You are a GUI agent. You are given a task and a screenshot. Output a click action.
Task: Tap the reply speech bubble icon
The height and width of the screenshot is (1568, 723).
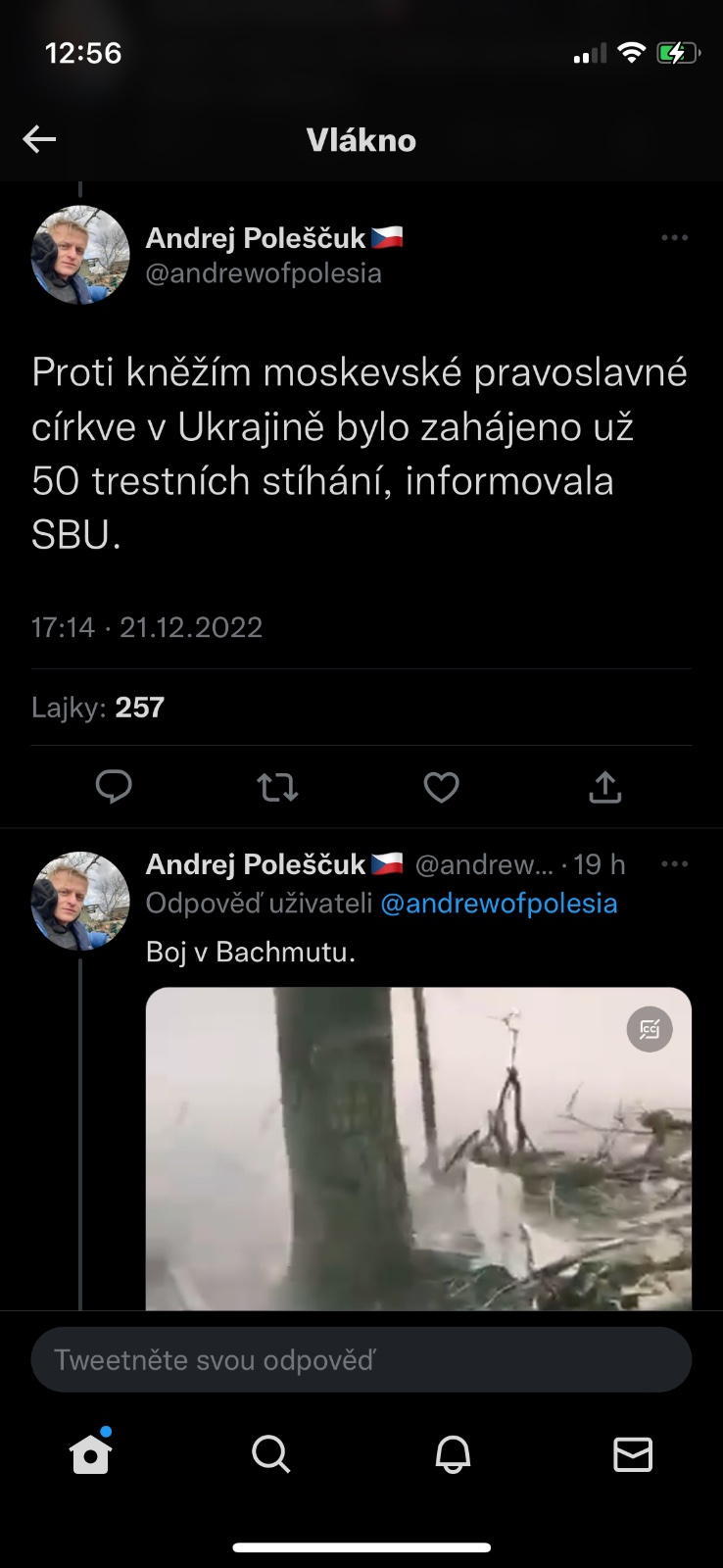tap(114, 787)
